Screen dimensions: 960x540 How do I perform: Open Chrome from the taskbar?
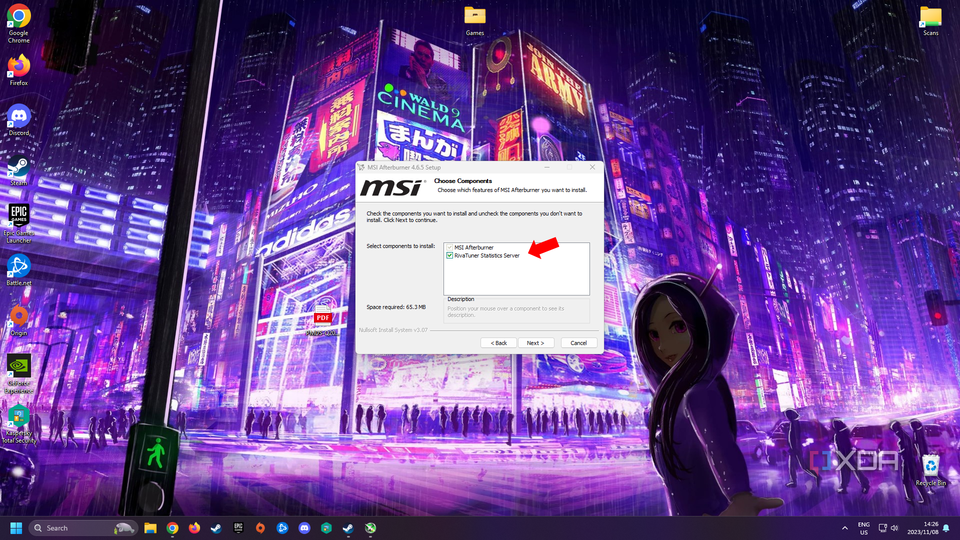pos(172,528)
